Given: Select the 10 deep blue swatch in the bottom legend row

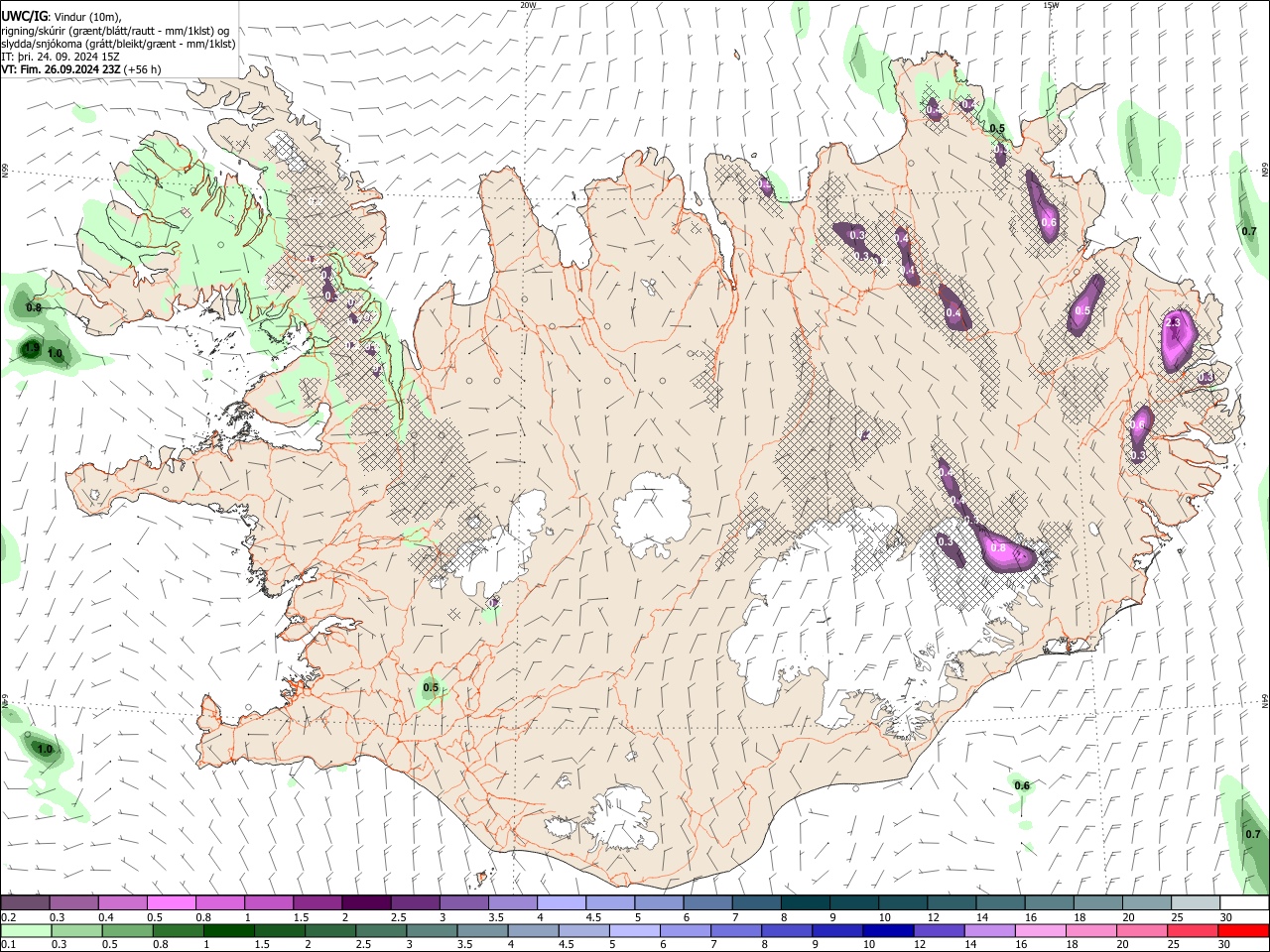Looking at the screenshot, I should click(887, 930).
